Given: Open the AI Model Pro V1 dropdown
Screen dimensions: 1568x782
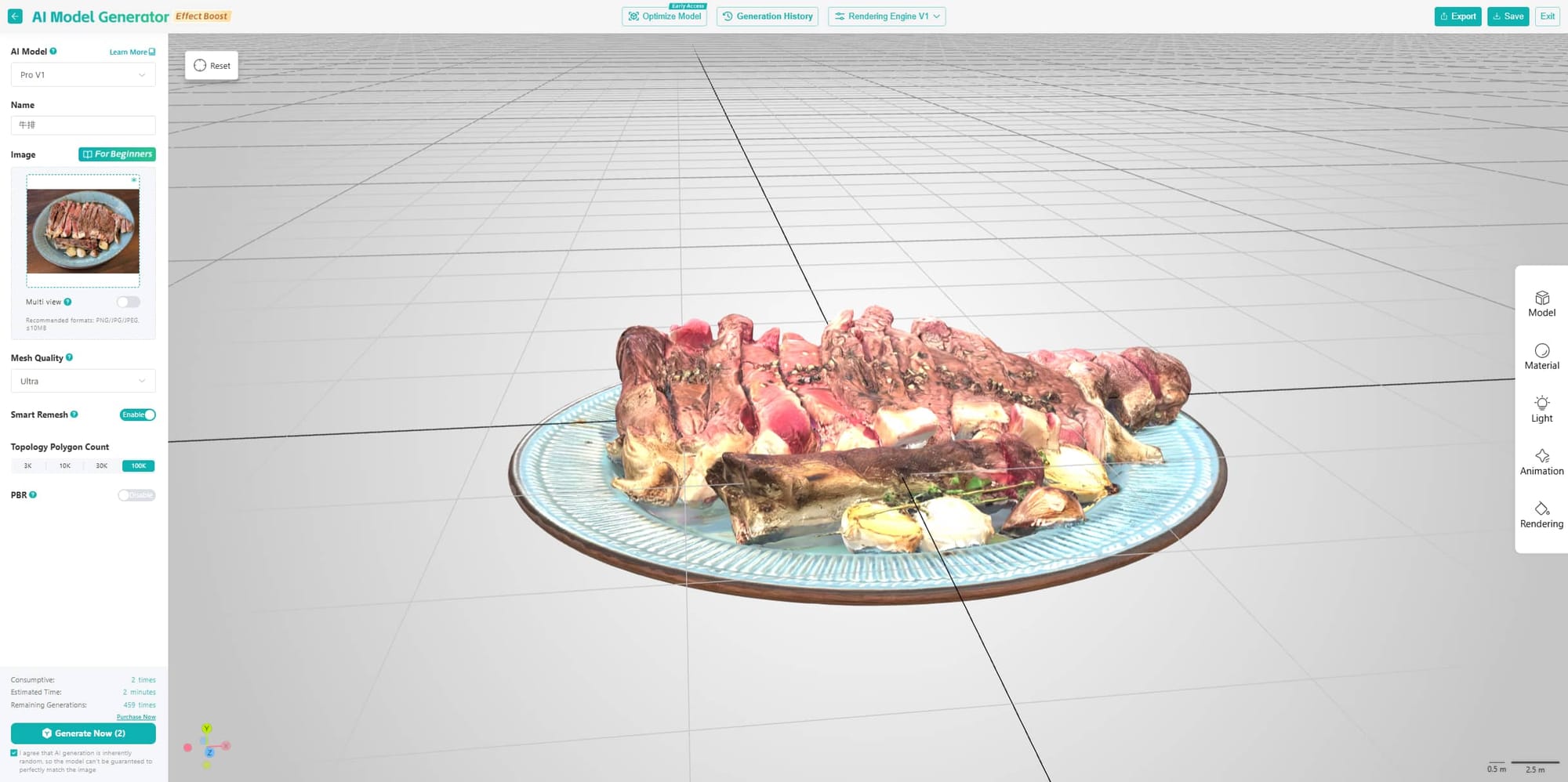Looking at the screenshot, I should (x=83, y=75).
